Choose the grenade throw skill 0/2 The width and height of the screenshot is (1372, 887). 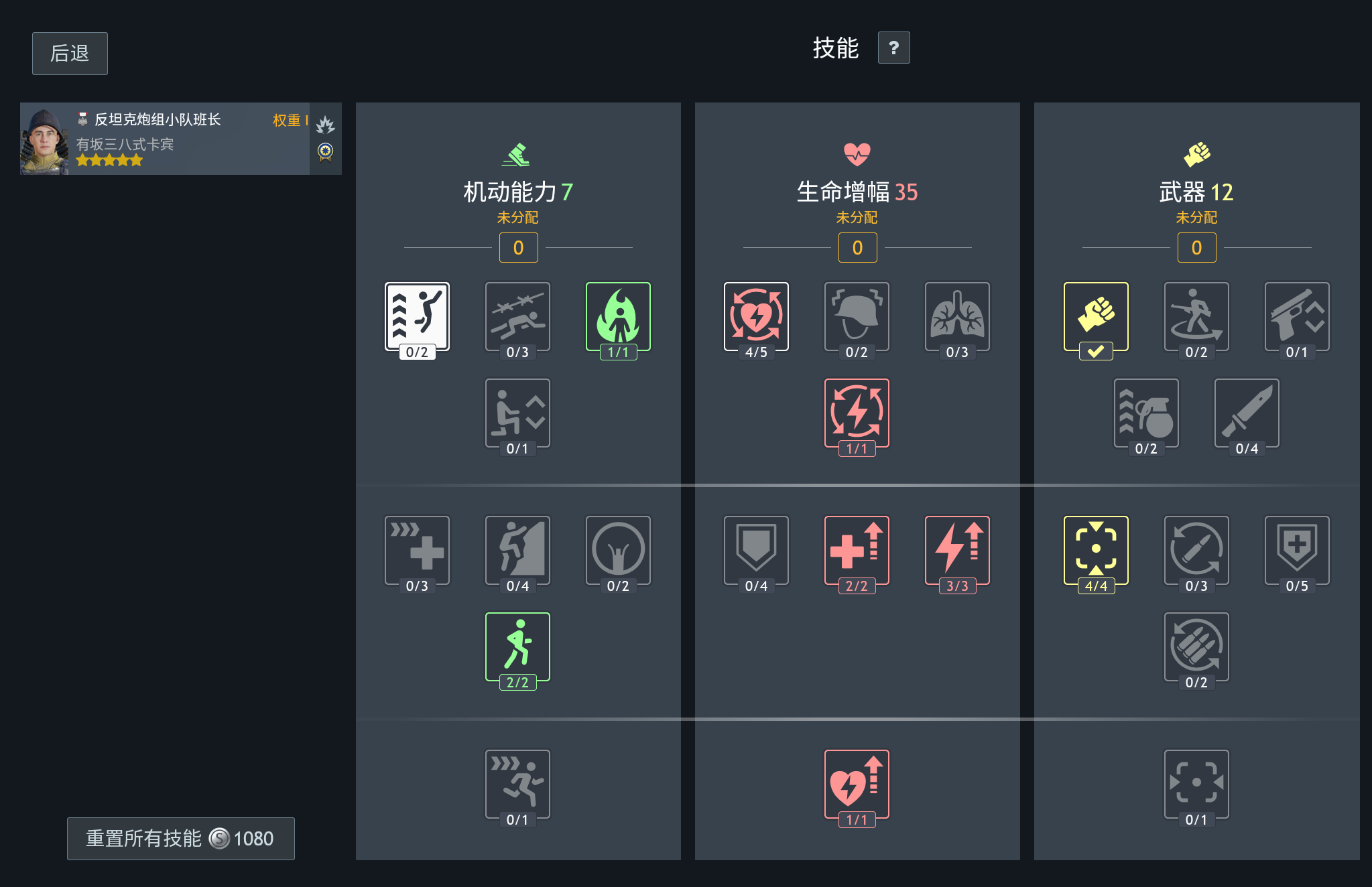[x=1146, y=413]
